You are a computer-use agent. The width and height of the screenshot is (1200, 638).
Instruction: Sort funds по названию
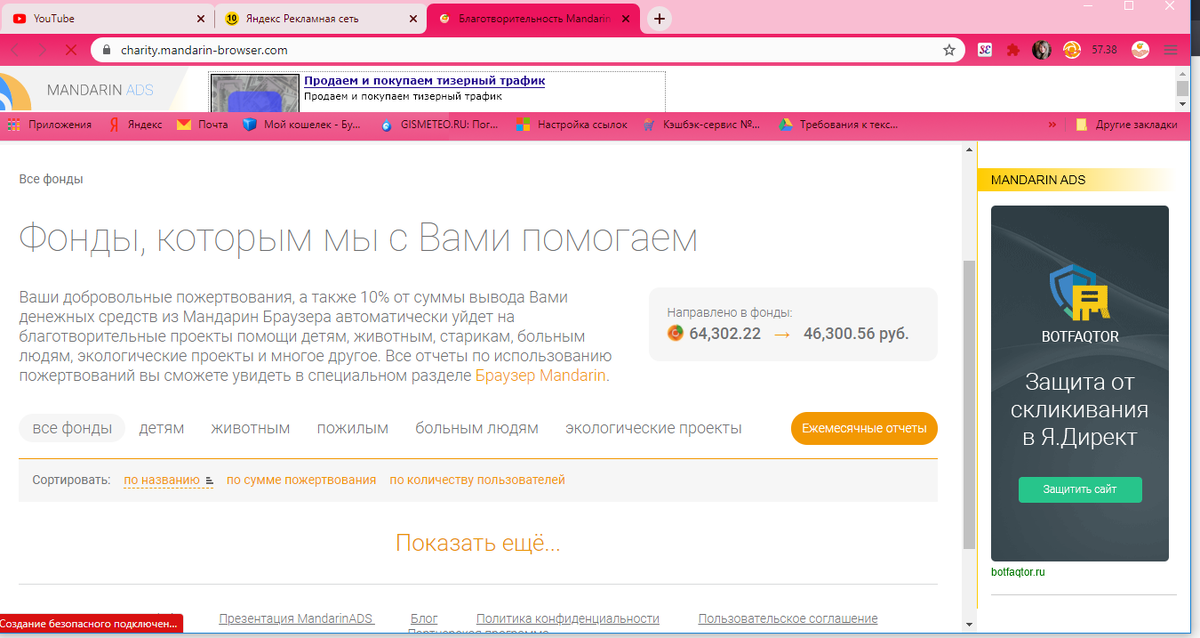(168, 480)
